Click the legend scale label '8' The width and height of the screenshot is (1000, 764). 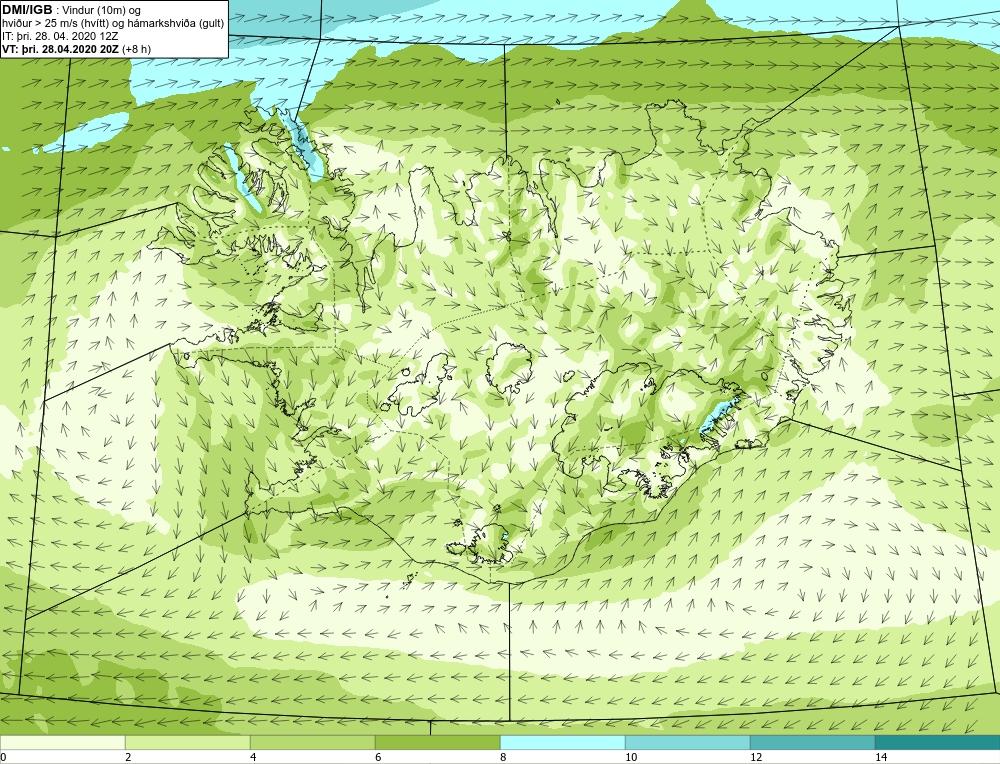[x=503, y=757]
